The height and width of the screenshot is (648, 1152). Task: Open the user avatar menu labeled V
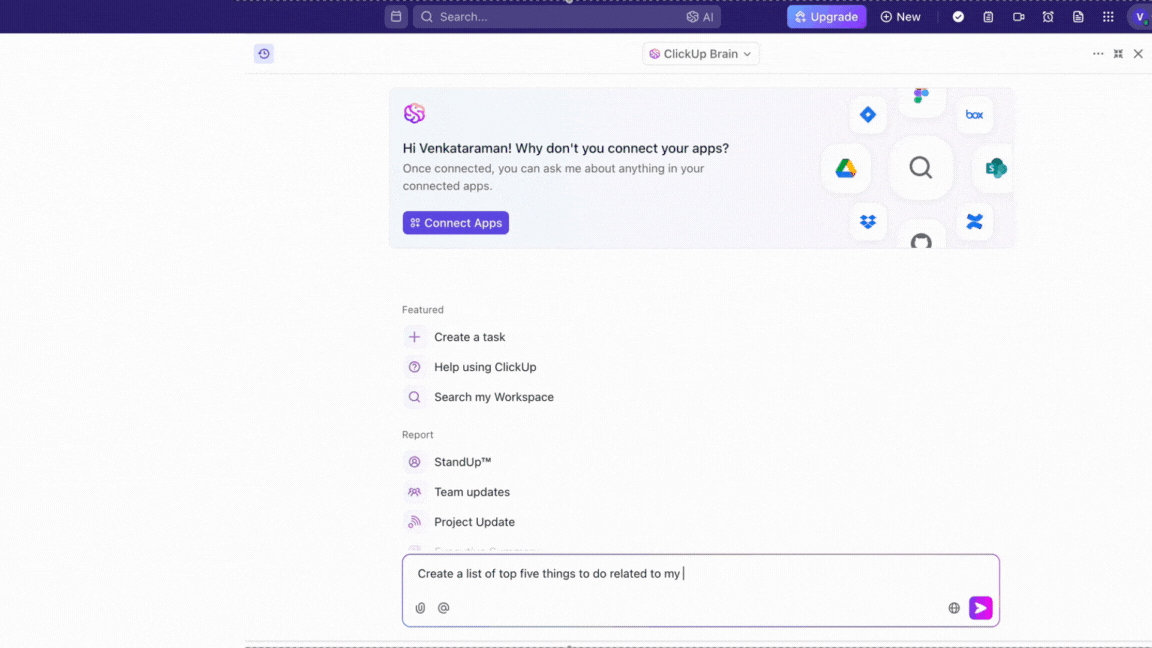point(1140,17)
